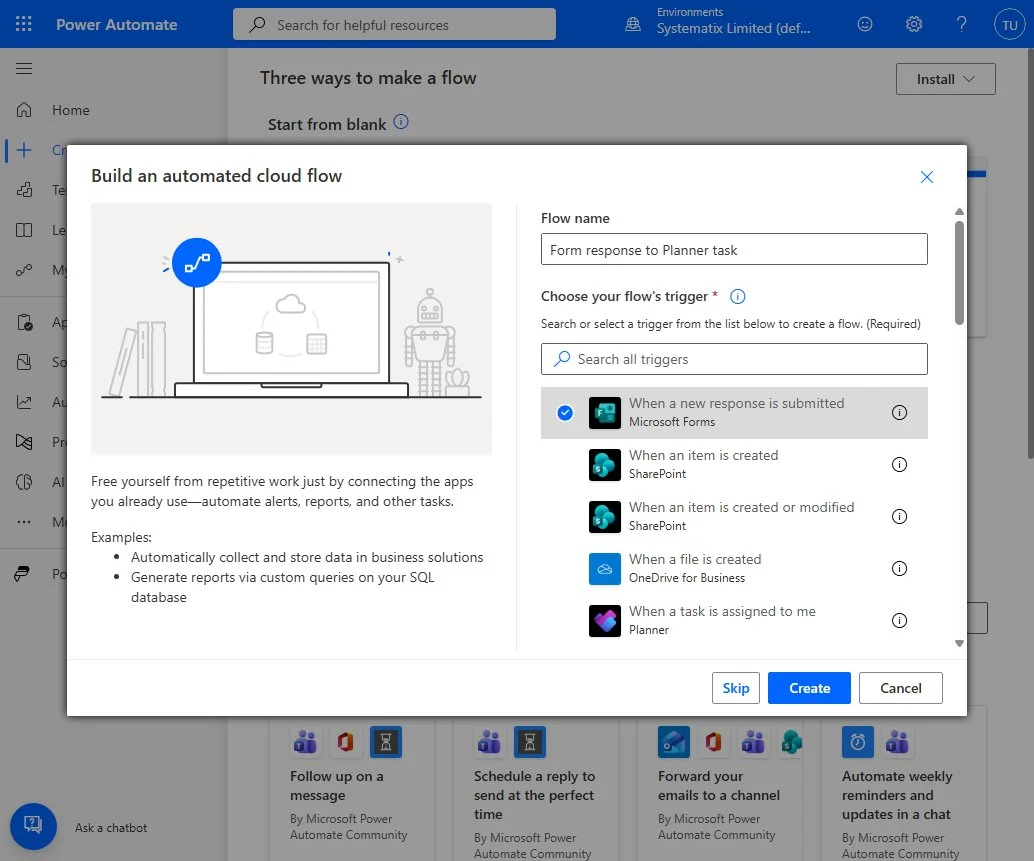Open the Help question mark icon
The image size is (1034, 861).
[x=961, y=24]
